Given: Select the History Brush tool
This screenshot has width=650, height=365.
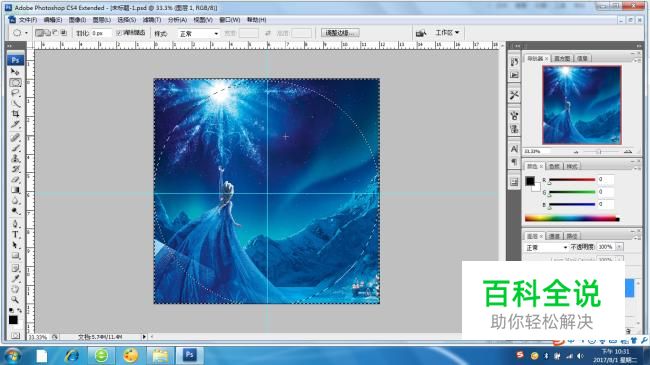Looking at the screenshot, I should (x=15, y=169).
